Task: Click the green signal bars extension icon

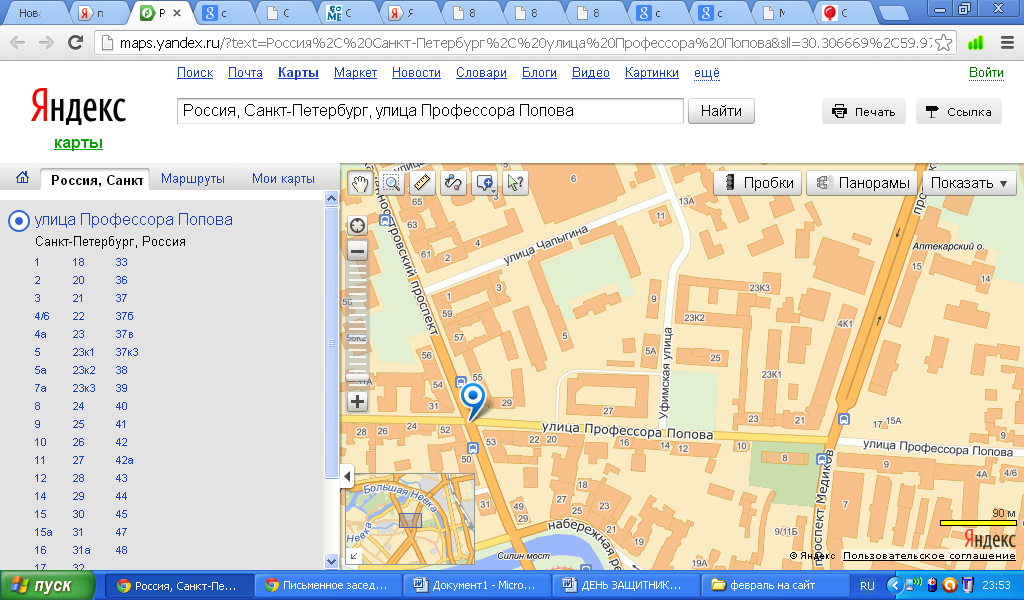Action: (975, 43)
